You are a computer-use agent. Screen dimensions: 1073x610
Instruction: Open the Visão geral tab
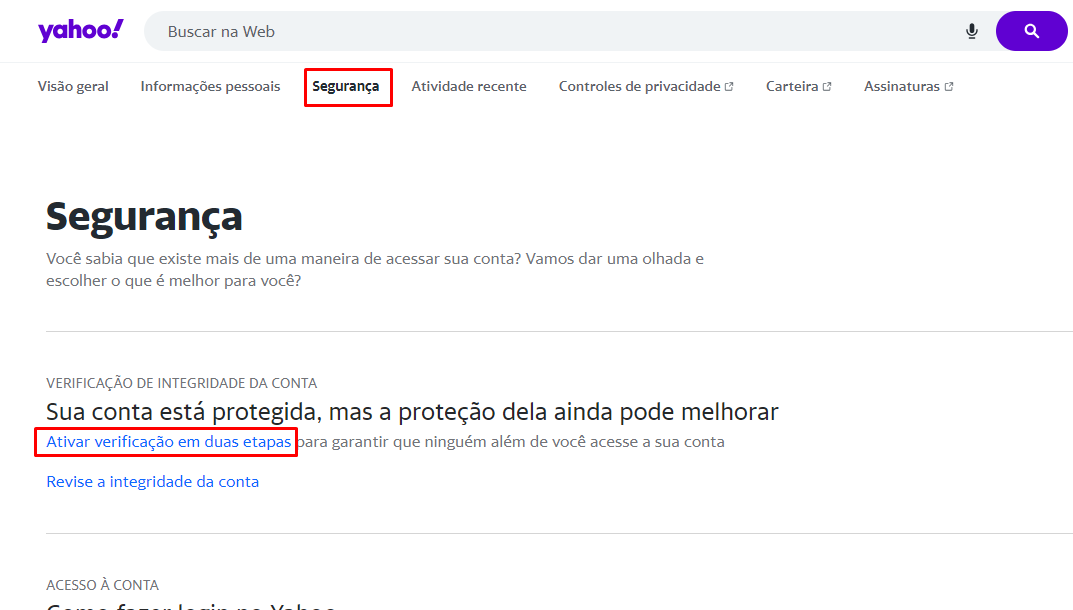(73, 87)
